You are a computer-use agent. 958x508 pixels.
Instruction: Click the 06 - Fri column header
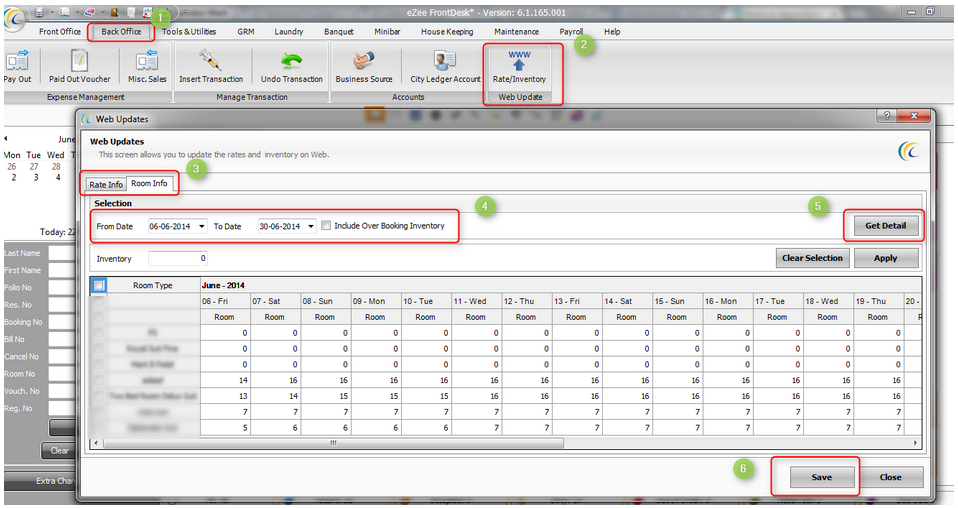click(225, 301)
